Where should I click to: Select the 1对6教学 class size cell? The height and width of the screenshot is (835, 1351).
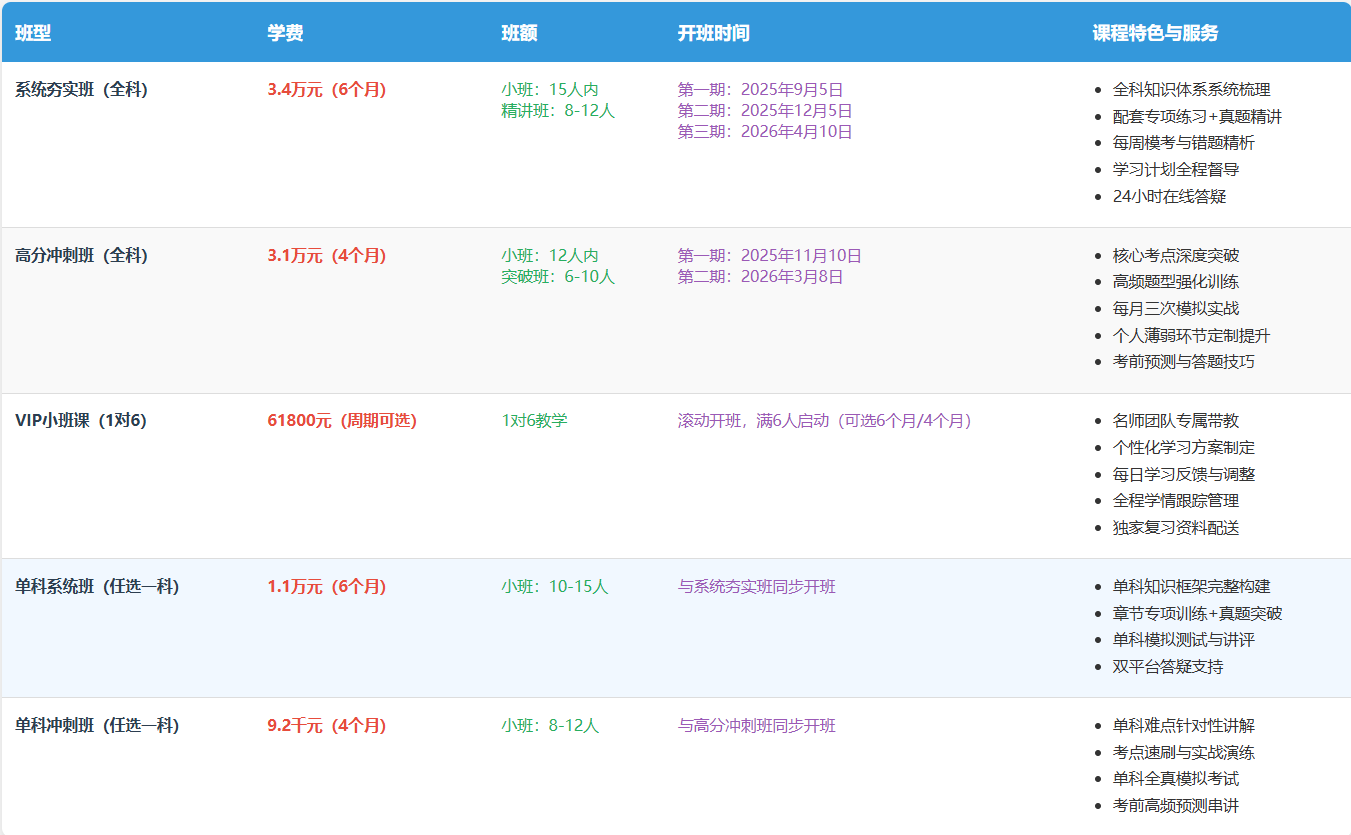point(534,421)
